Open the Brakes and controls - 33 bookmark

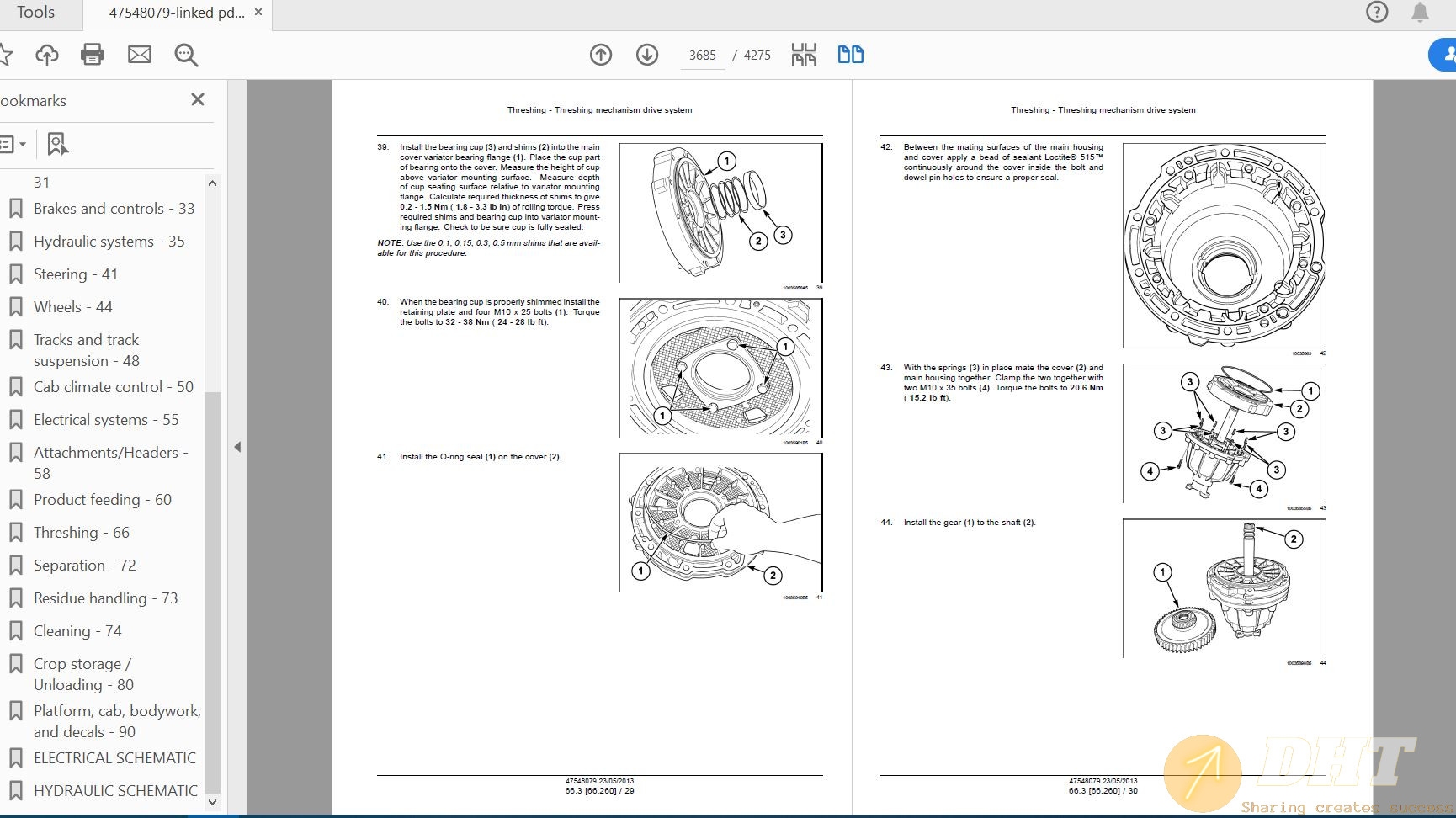114,209
